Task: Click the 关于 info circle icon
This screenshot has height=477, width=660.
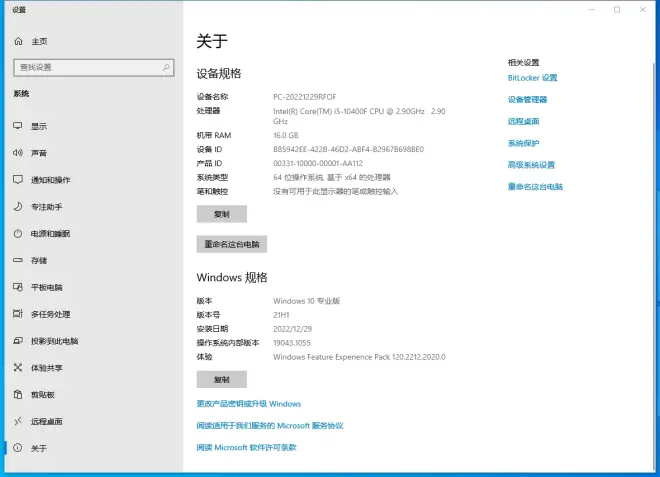Action: [18, 448]
